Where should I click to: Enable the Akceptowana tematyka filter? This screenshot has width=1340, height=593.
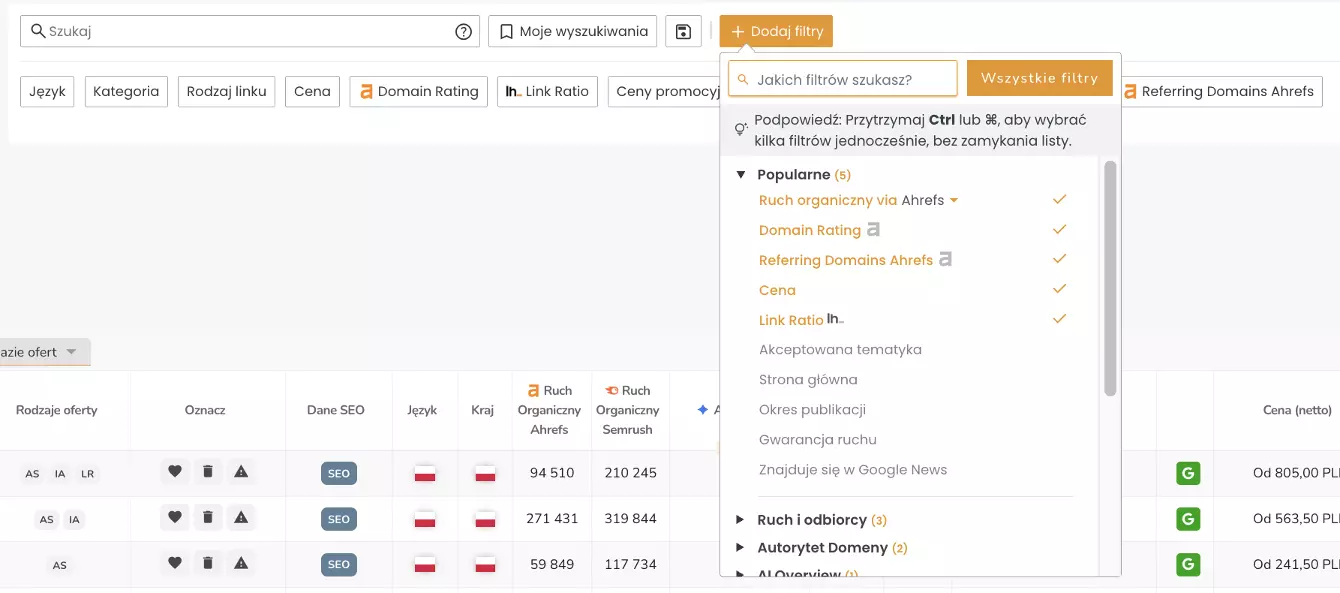tap(840, 350)
